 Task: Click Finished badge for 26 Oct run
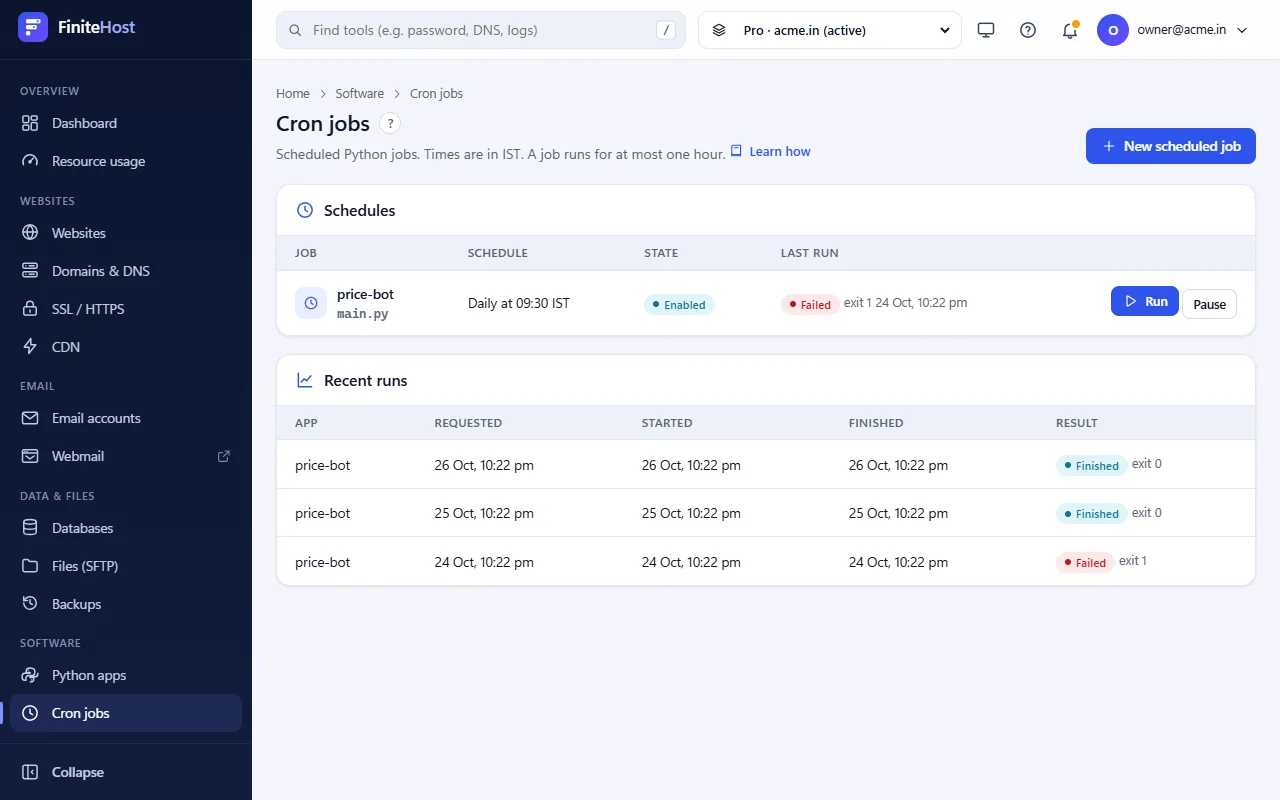(x=1091, y=465)
